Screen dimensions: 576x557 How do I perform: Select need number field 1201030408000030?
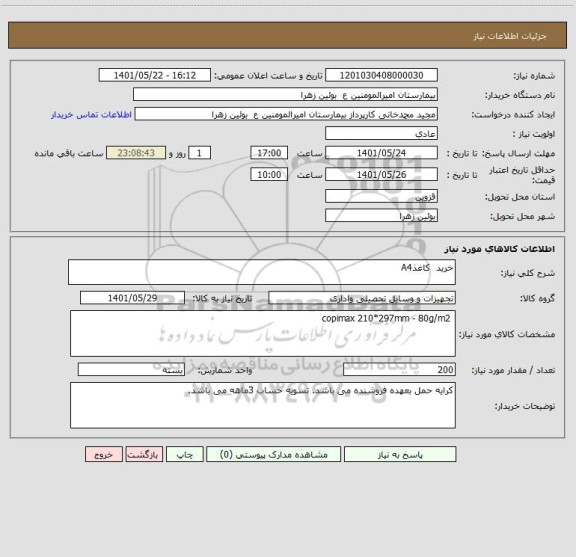pos(381,75)
